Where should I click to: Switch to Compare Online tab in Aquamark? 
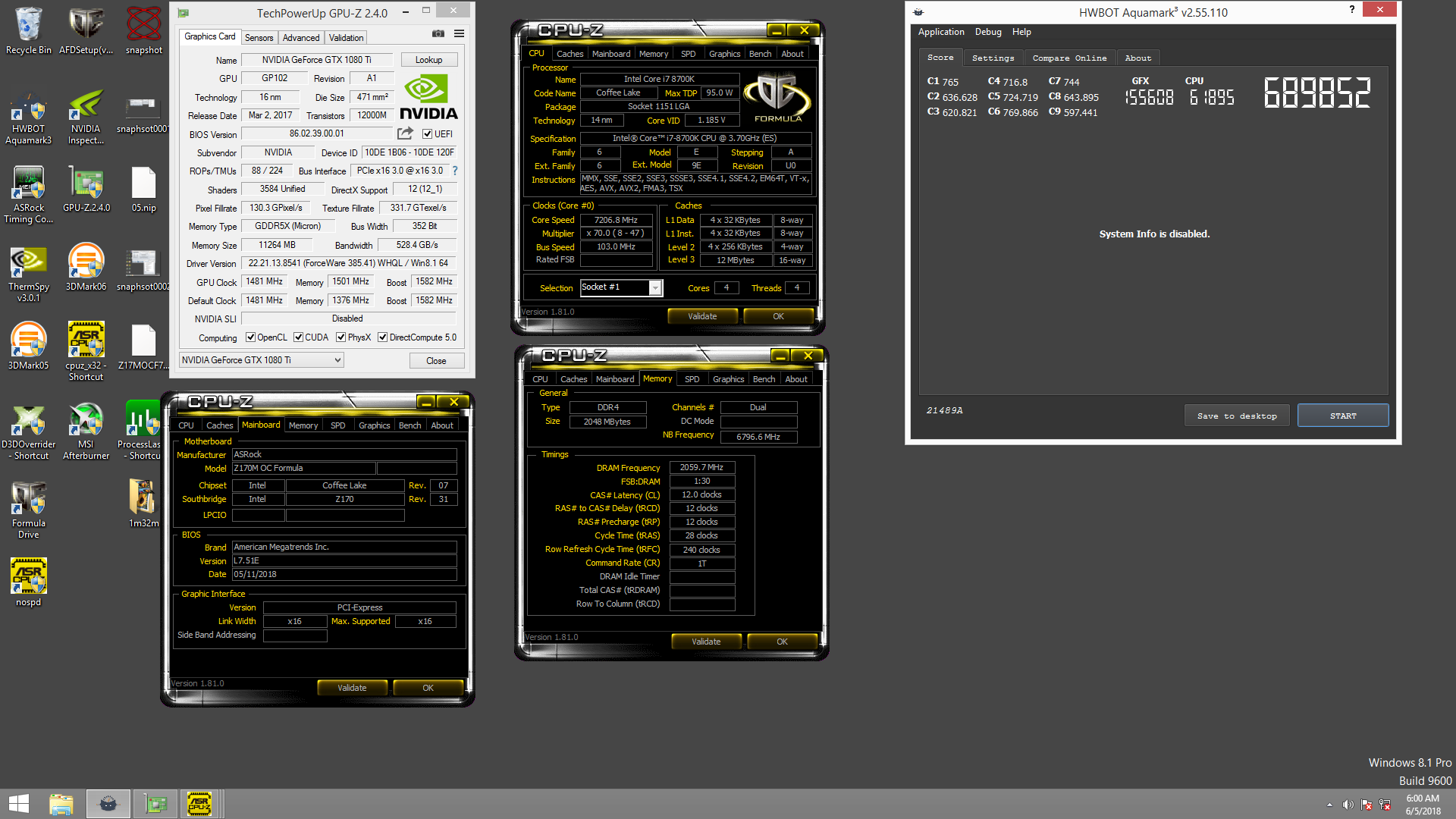click(1069, 58)
